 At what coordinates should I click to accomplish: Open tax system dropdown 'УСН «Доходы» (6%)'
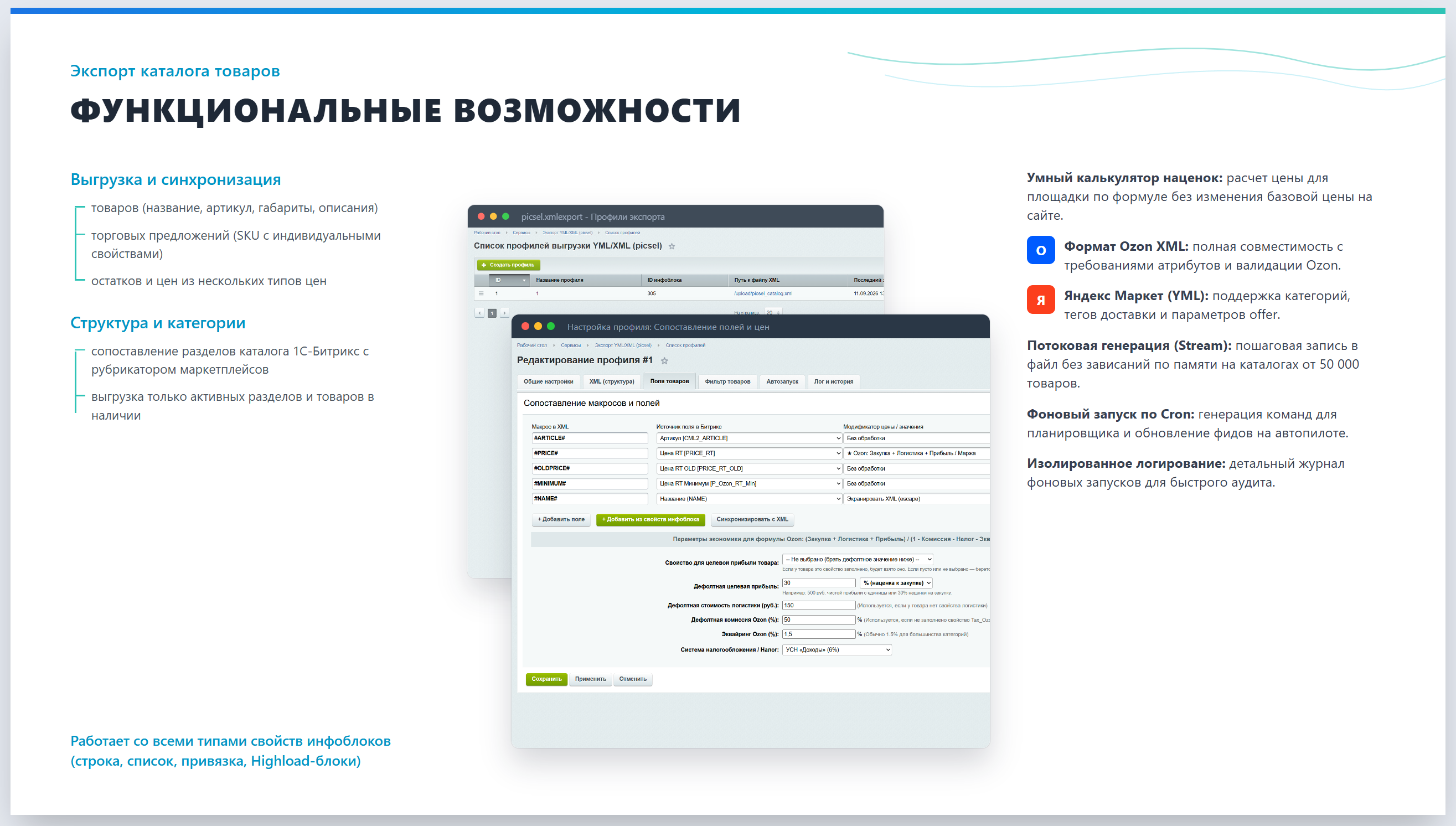point(837,649)
